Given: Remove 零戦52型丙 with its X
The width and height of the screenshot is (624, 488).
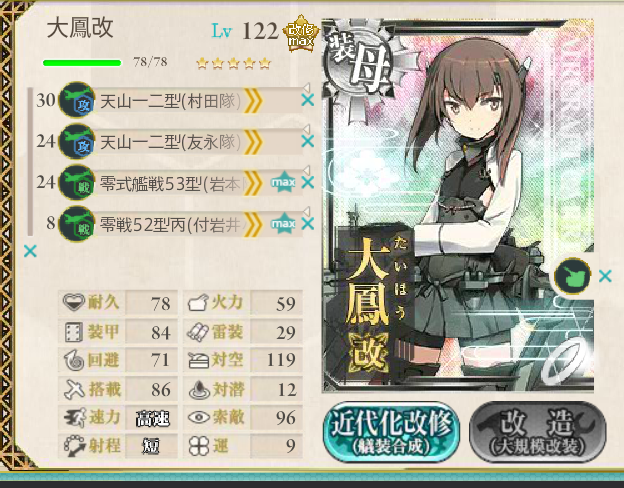Looking at the screenshot, I should pos(308,224).
